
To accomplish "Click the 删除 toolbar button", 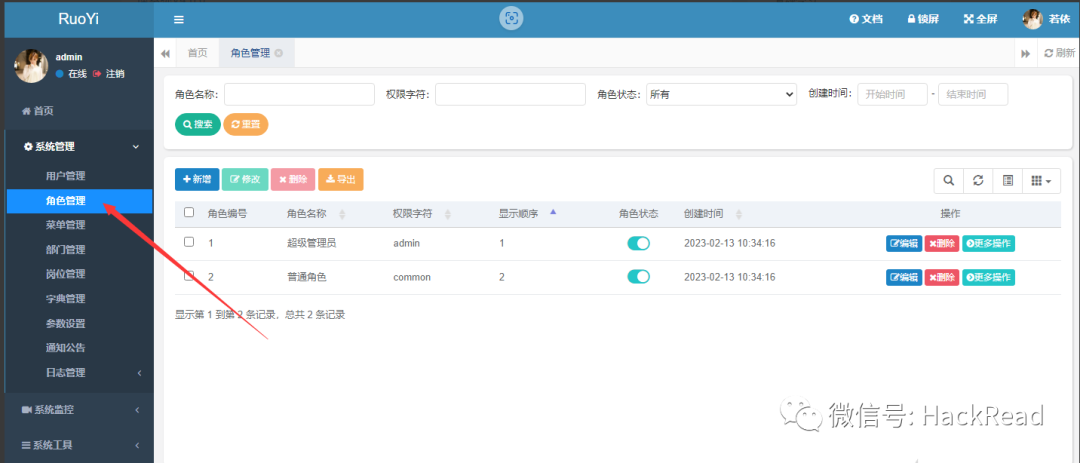I will tap(293, 179).
